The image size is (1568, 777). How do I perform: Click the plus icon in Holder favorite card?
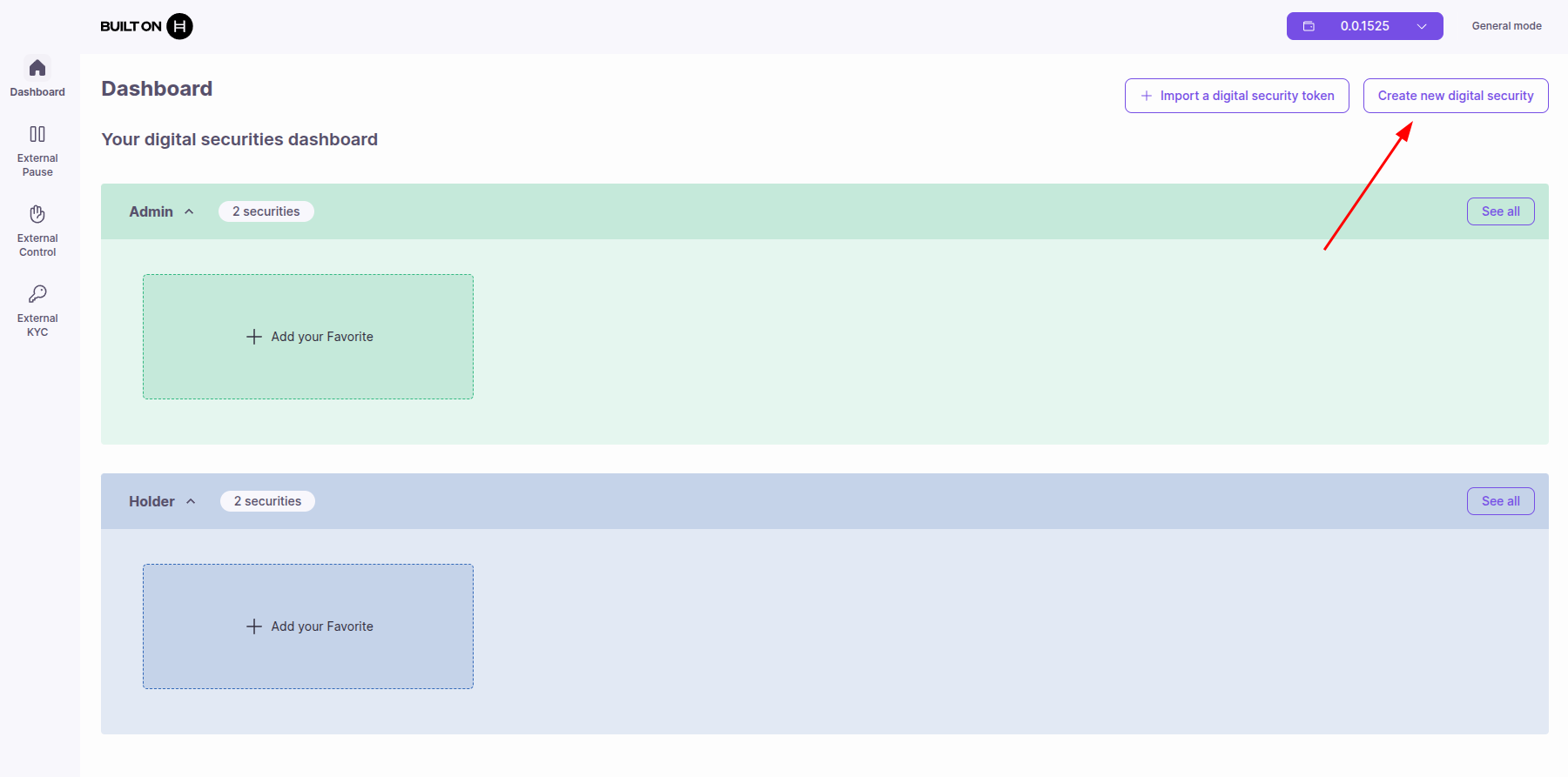254,626
